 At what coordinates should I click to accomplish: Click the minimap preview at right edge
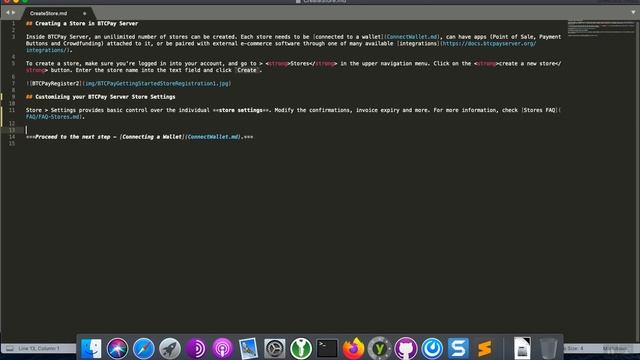[601, 28]
